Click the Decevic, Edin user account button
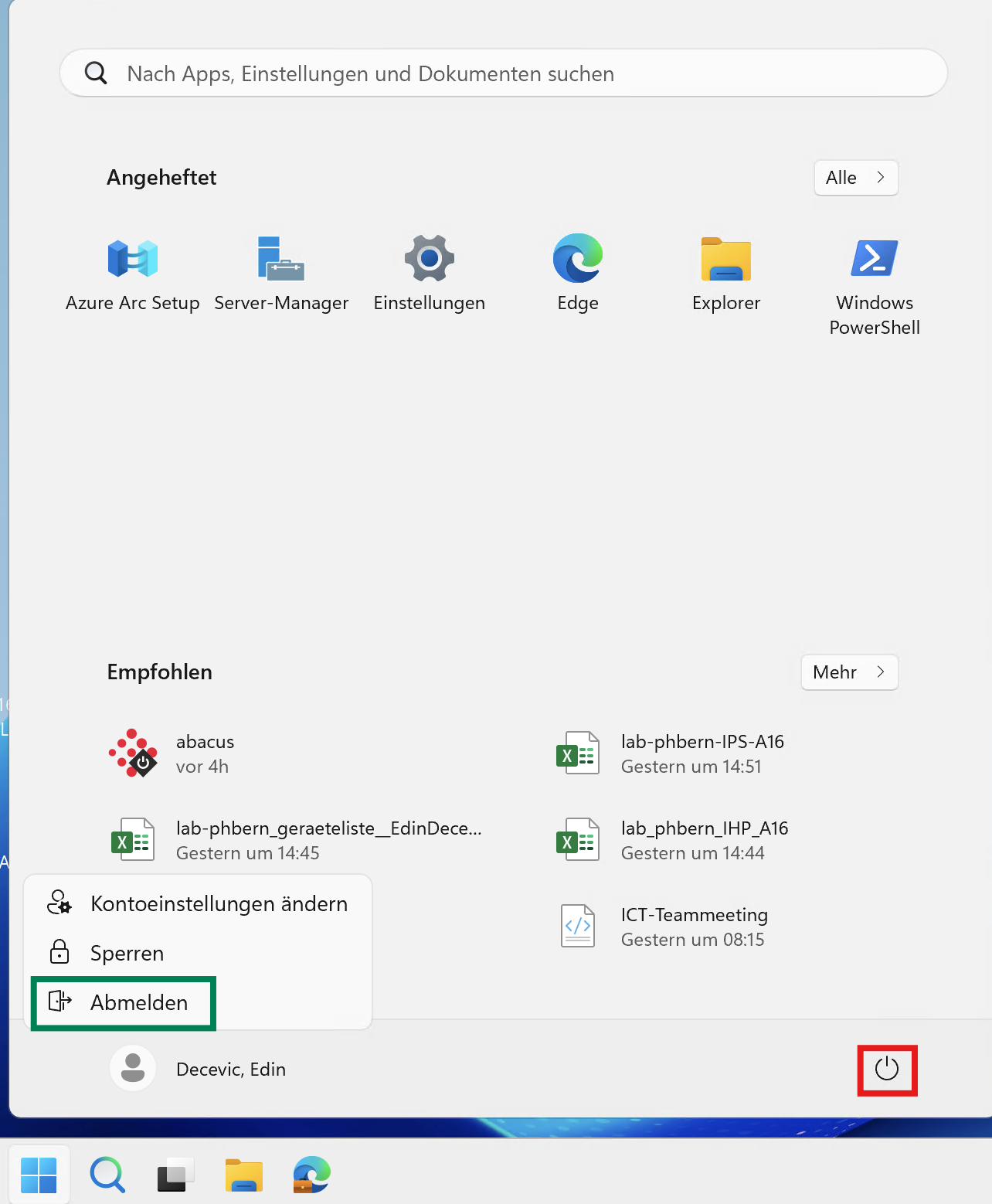Viewport: 992px width, 1204px height. coord(199,1069)
